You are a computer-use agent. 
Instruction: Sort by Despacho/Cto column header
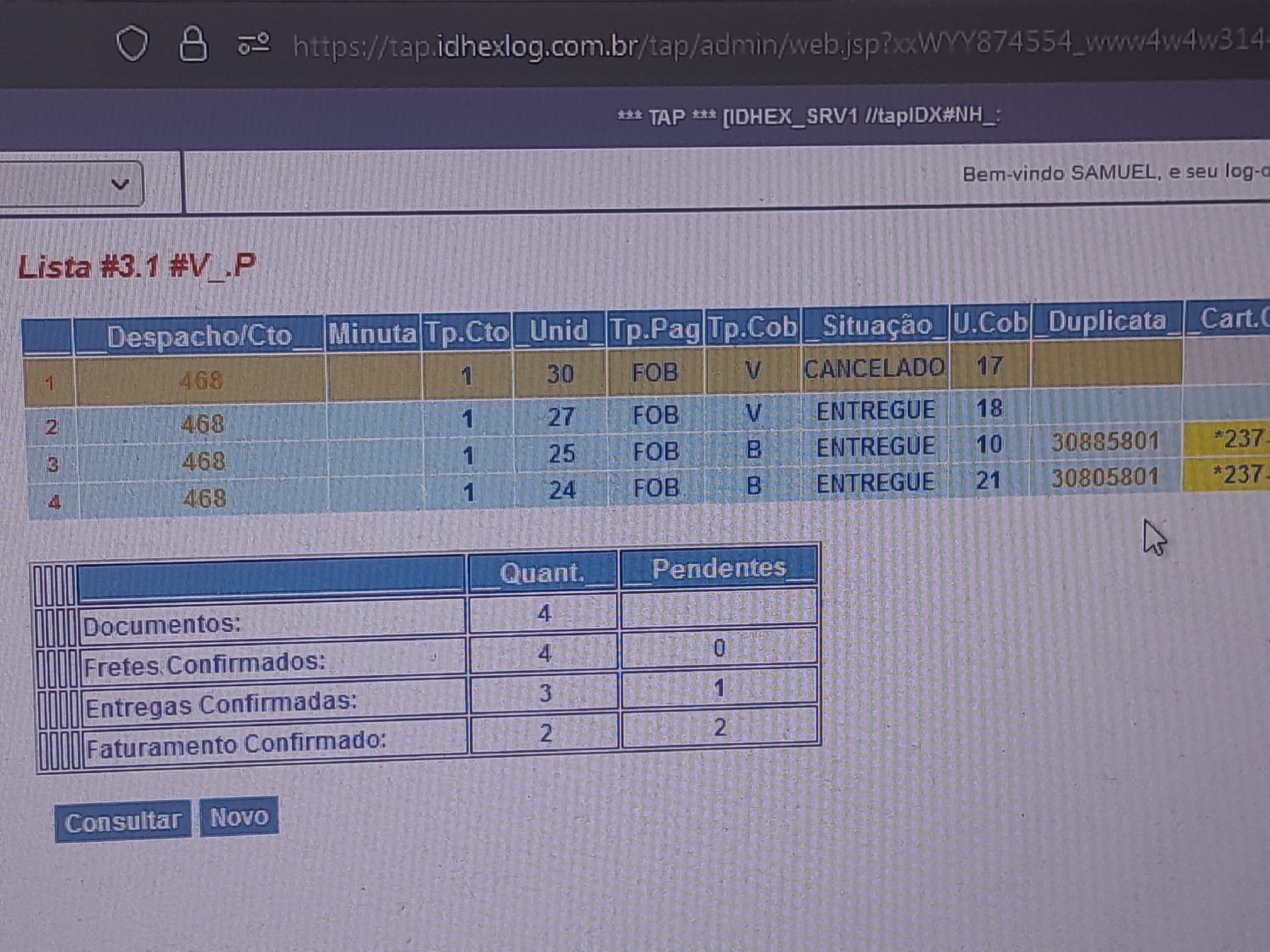[199, 336]
